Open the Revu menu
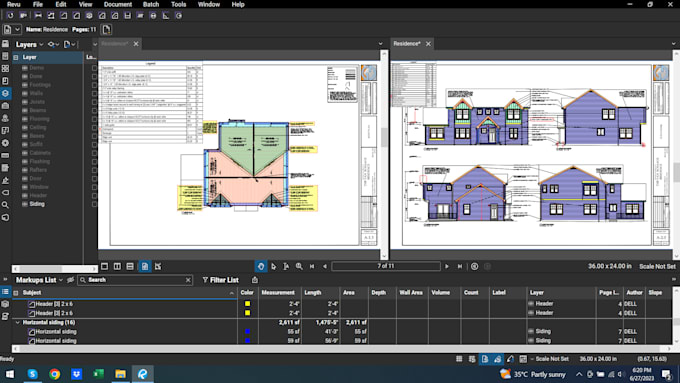 pos(13,4)
